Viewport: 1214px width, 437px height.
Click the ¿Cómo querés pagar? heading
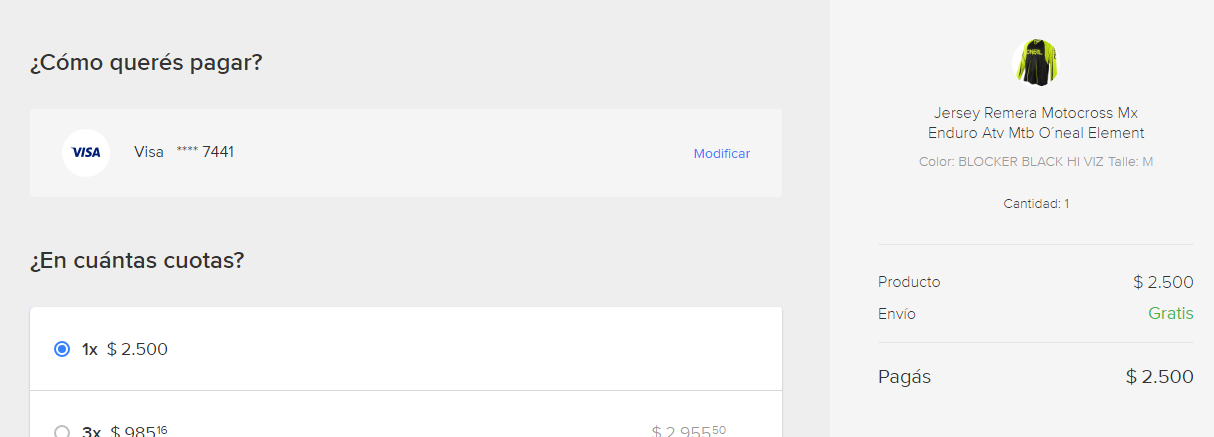coord(146,63)
